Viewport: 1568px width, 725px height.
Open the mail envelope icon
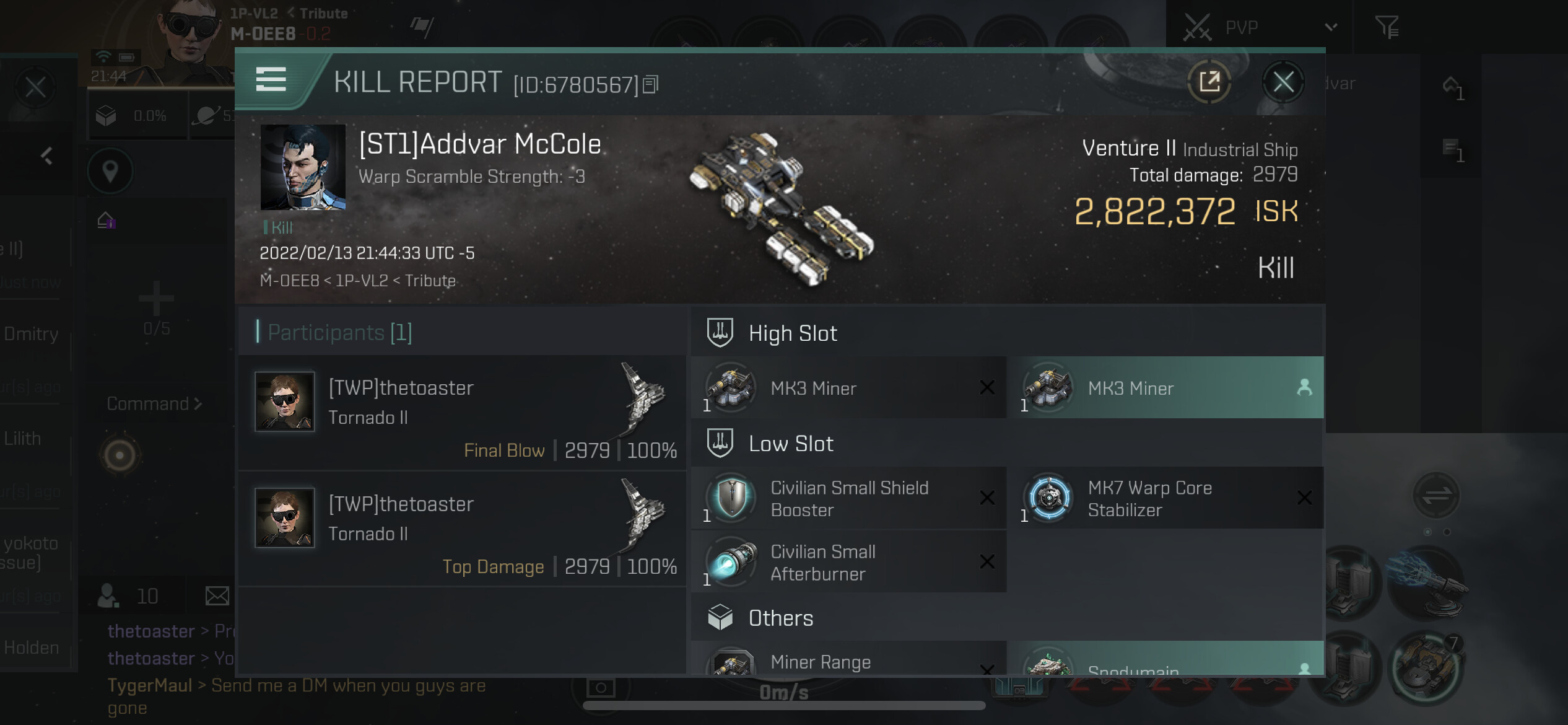tap(217, 596)
